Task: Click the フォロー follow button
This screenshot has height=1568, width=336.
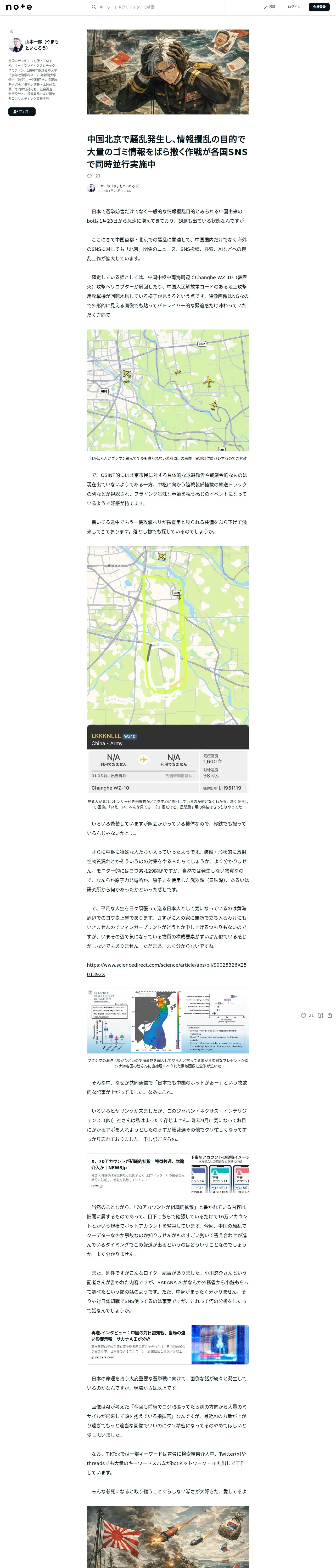Action: (22, 111)
